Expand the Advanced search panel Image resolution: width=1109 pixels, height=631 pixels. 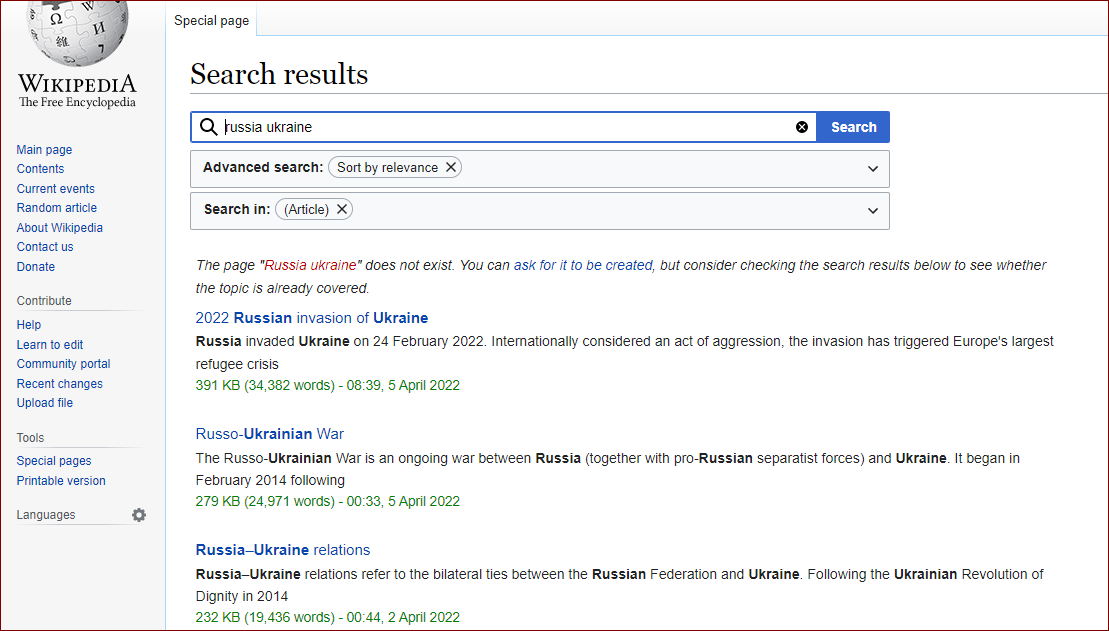click(873, 168)
